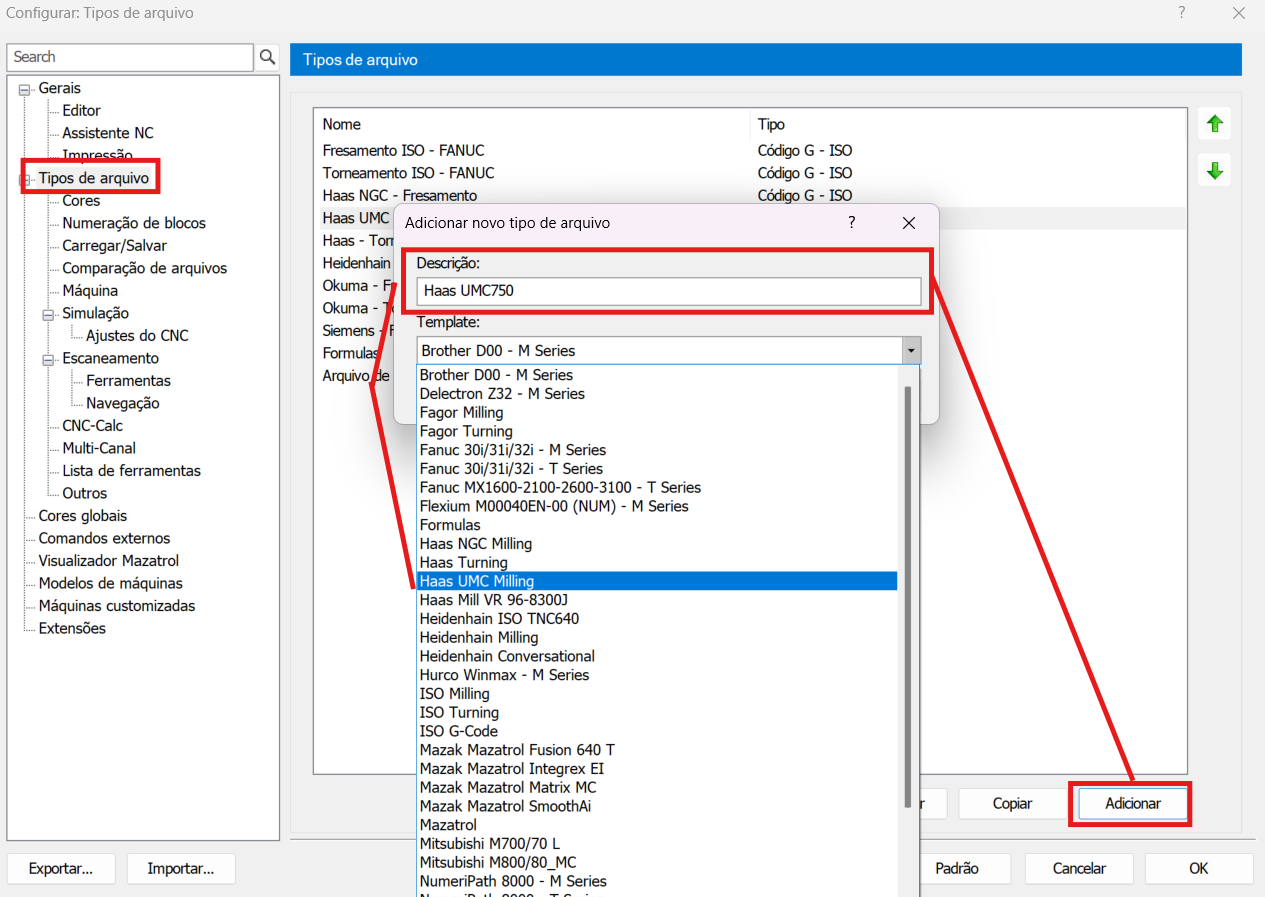Collapse the Escaneamento tree node
Viewport: 1265px width, 897px height.
(x=49, y=359)
